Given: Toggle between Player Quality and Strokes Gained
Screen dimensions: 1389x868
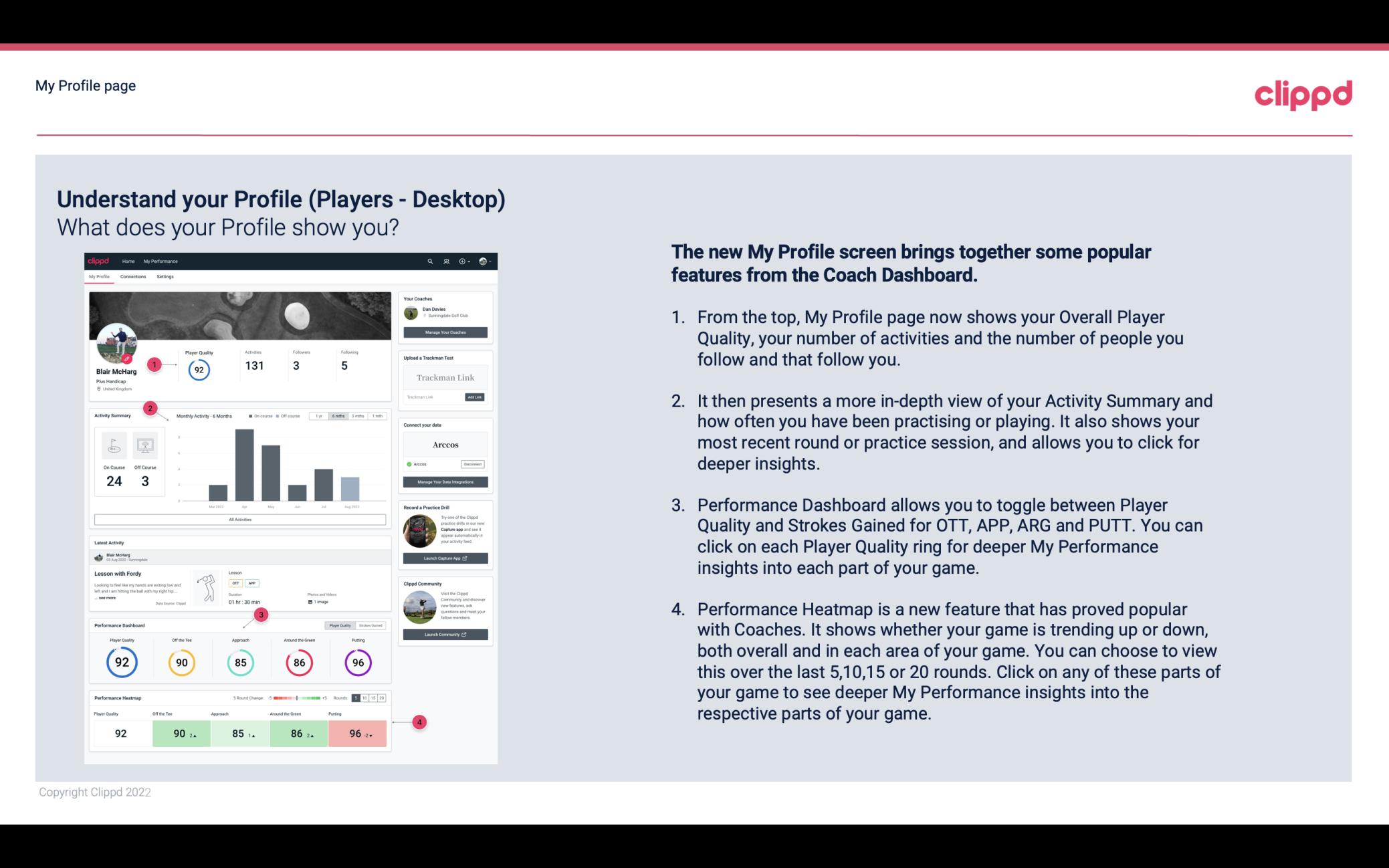Looking at the screenshot, I should tap(358, 626).
